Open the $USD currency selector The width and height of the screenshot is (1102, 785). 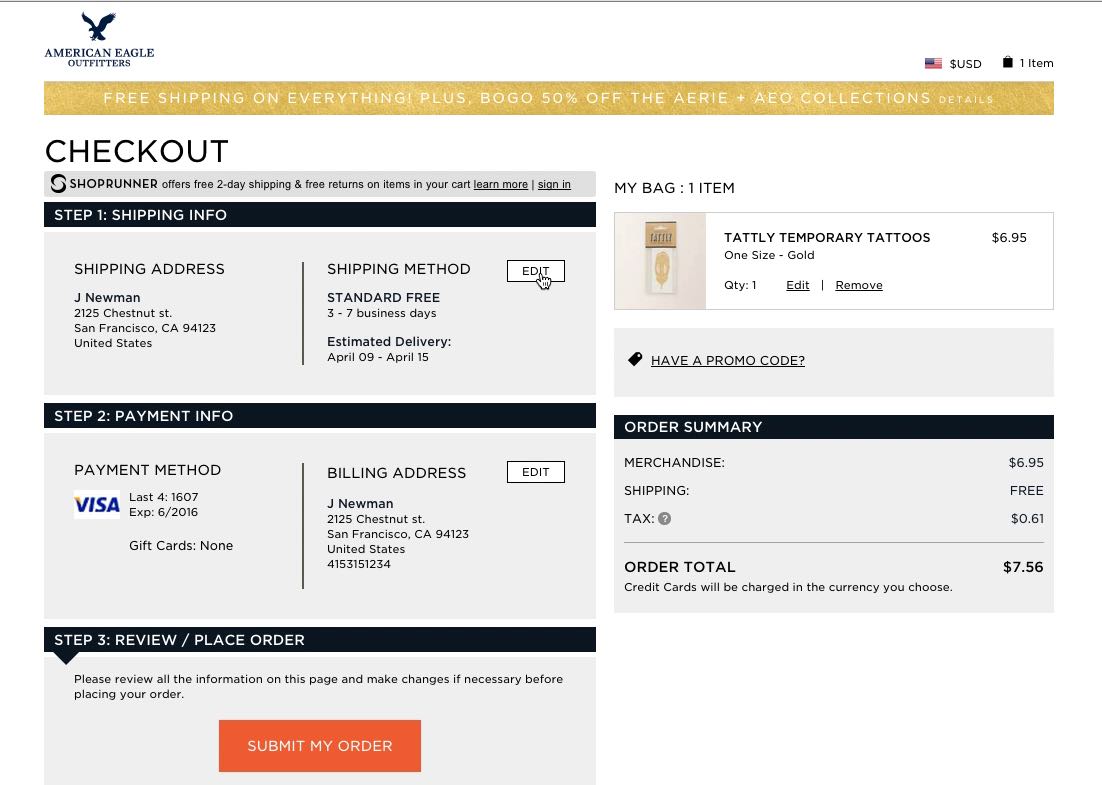pyautogui.click(x=965, y=63)
